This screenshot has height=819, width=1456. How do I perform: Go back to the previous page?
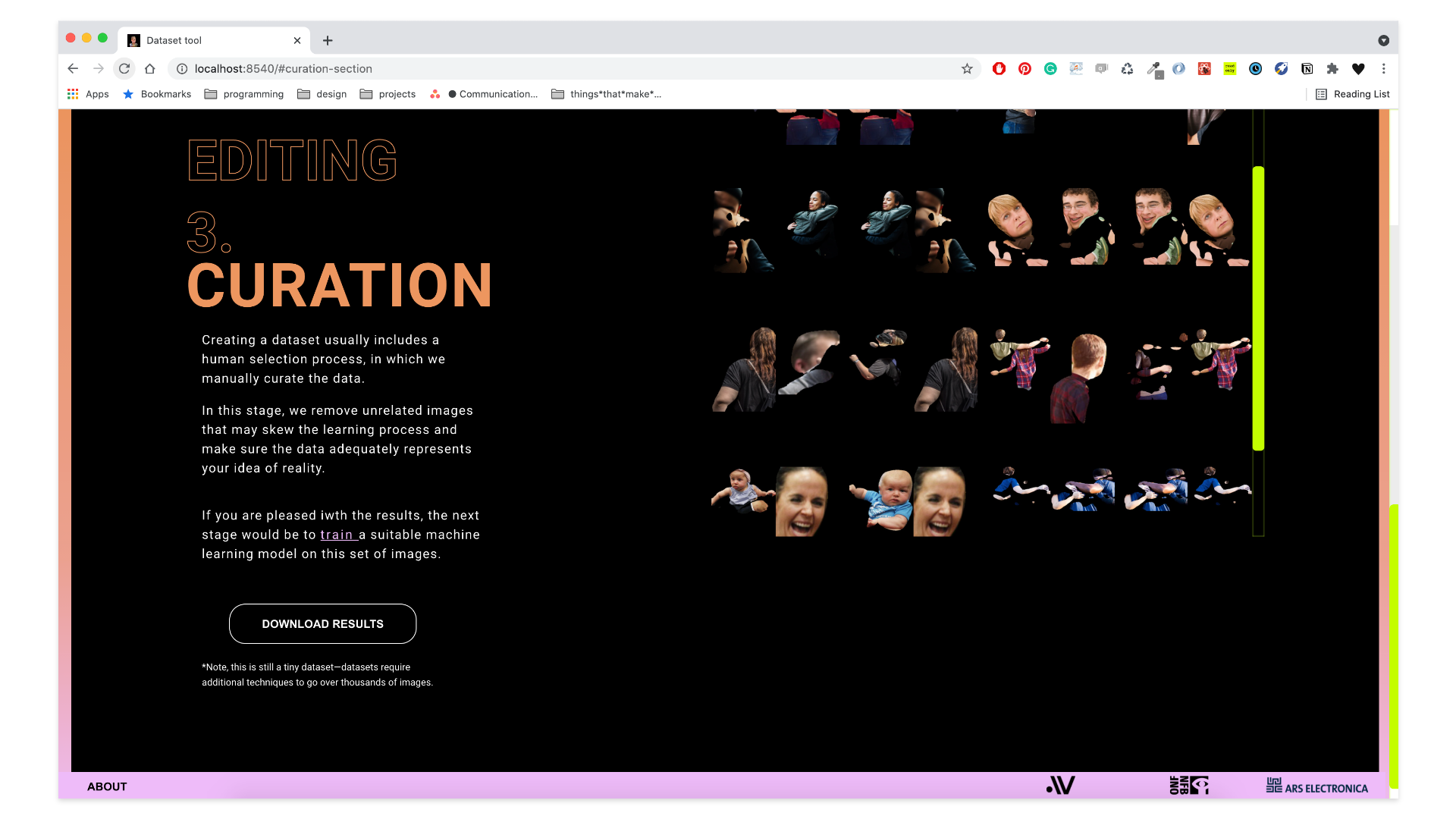73,68
